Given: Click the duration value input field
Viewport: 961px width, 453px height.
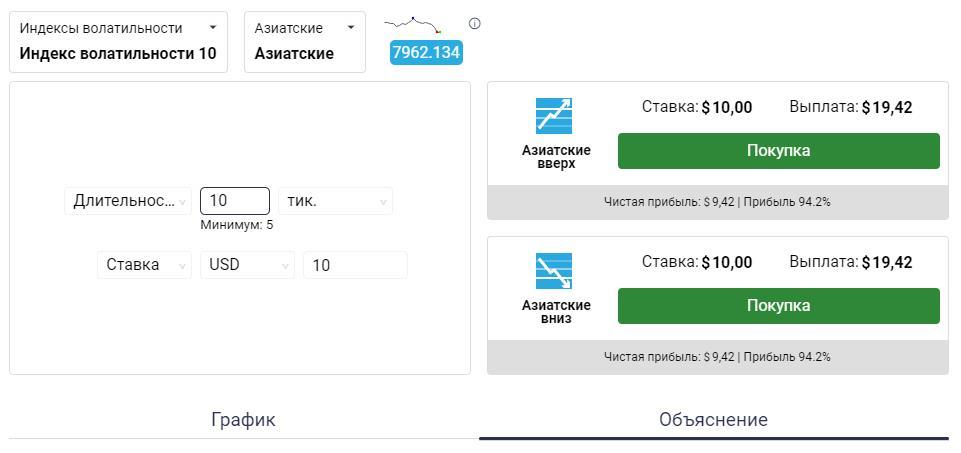Looking at the screenshot, I should [235, 201].
